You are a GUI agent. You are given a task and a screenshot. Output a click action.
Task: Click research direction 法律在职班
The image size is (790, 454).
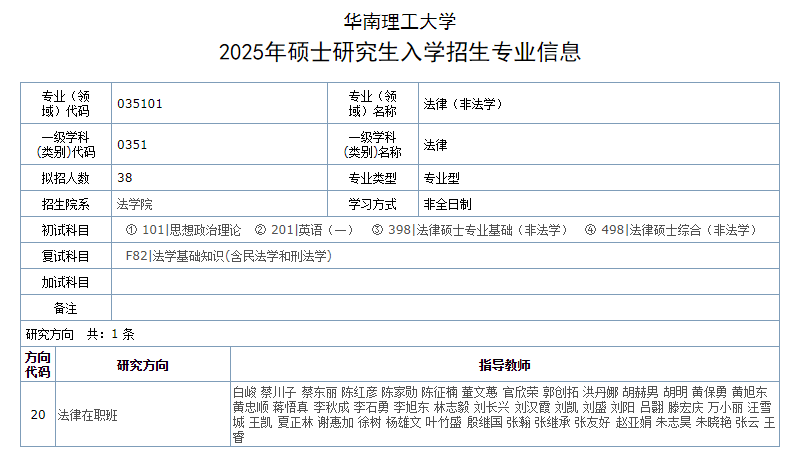[87, 415]
